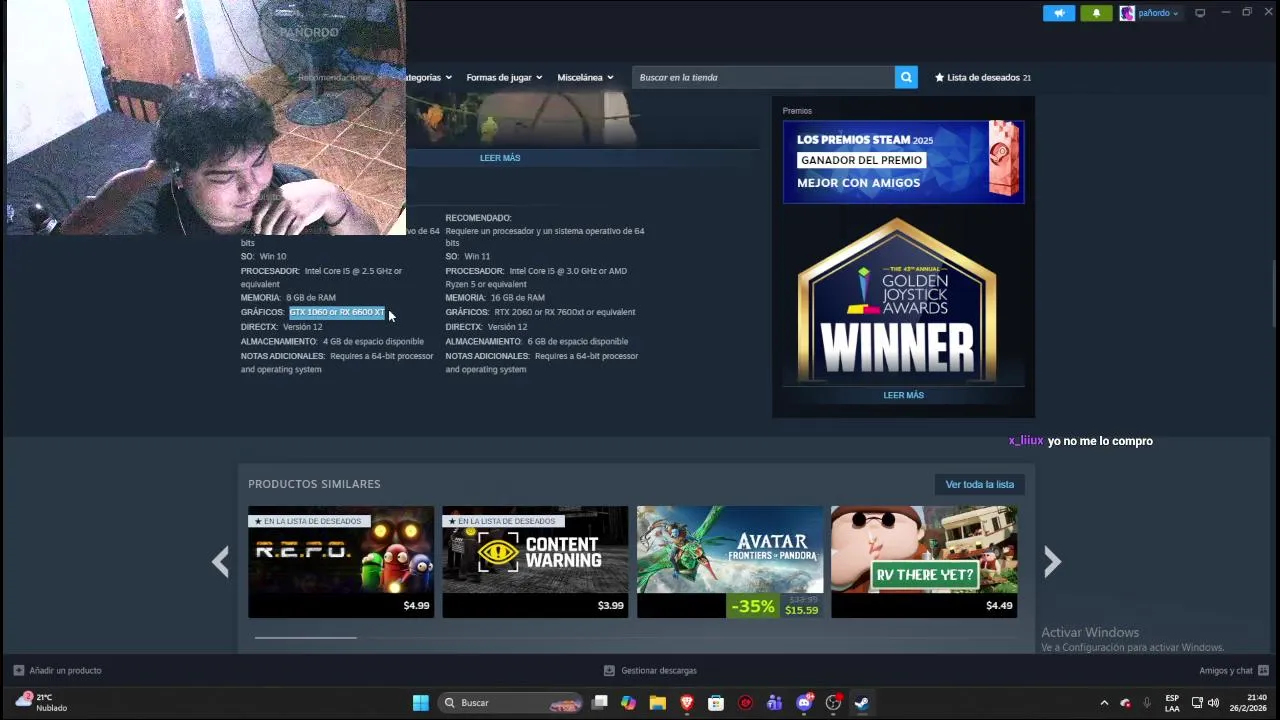Go to next similar products arrow
The image size is (1280, 720).
(1051, 562)
